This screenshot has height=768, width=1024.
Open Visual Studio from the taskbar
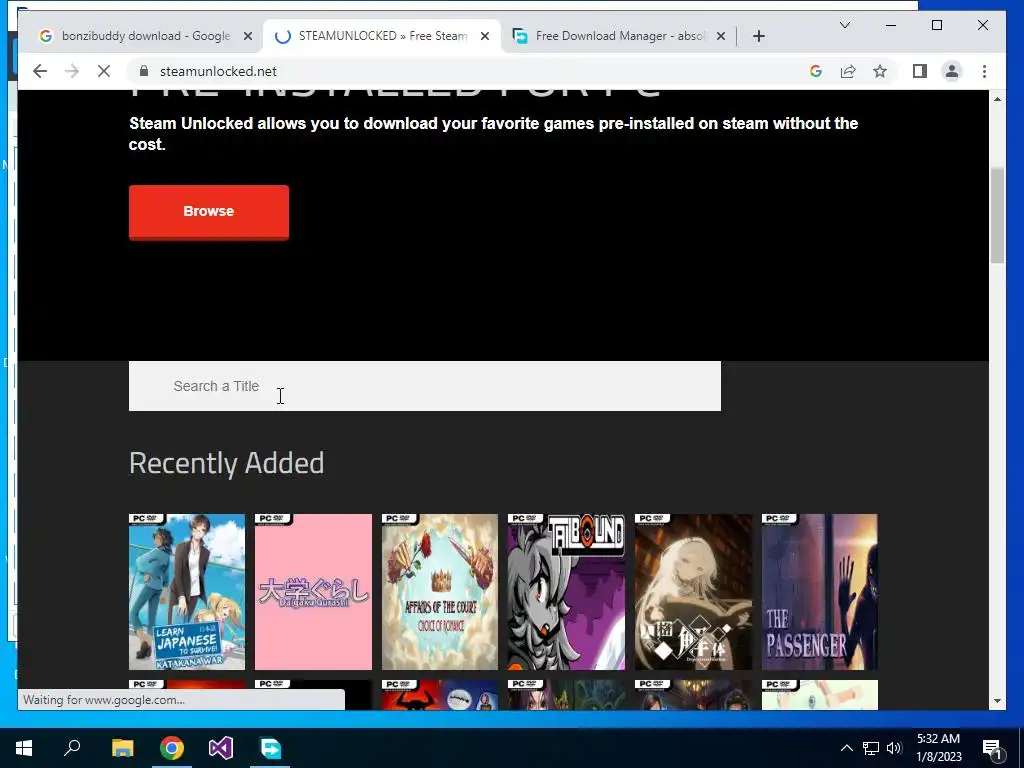pos(221,748)
